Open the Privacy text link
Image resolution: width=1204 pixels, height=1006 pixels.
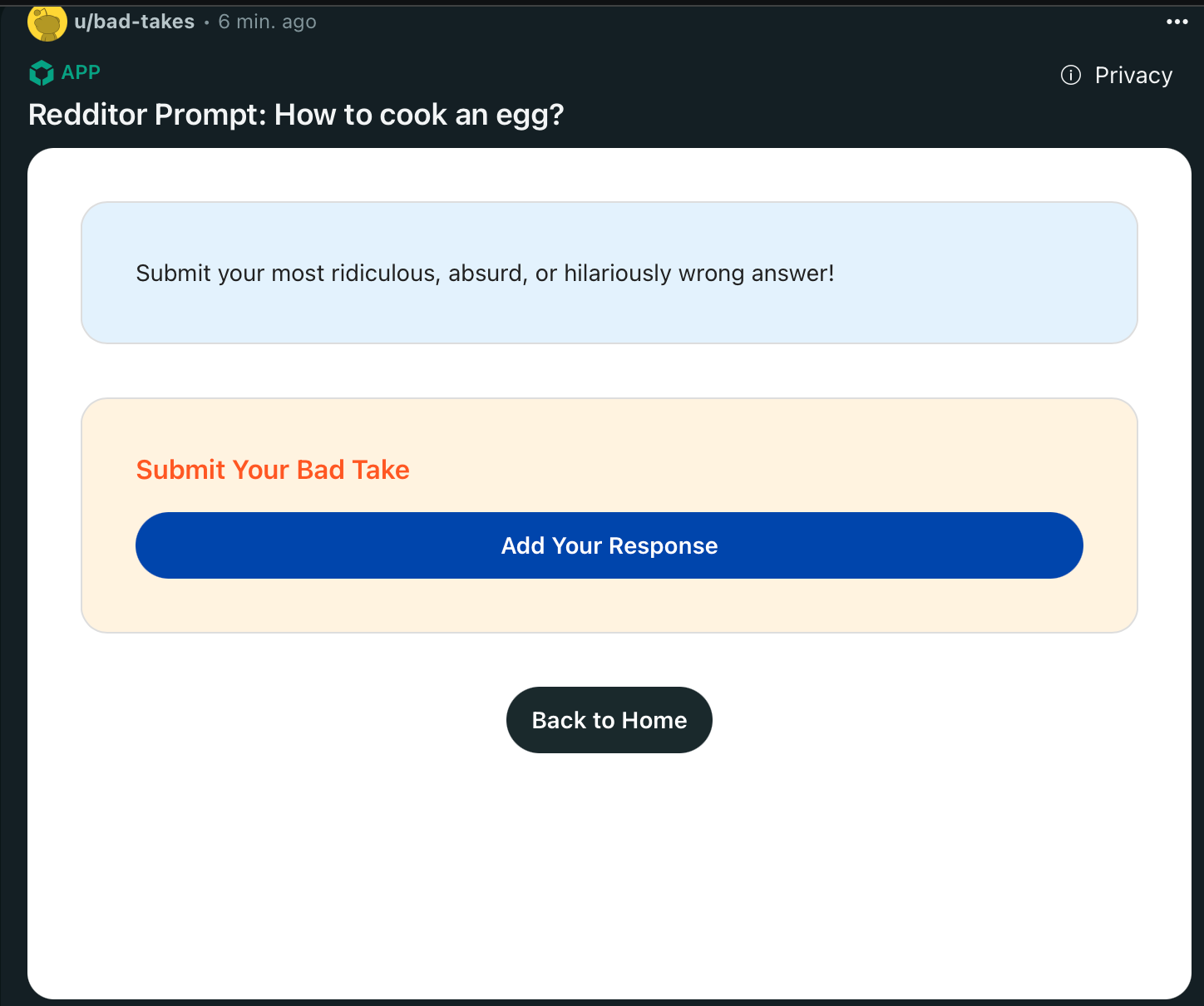(1133, 76)
